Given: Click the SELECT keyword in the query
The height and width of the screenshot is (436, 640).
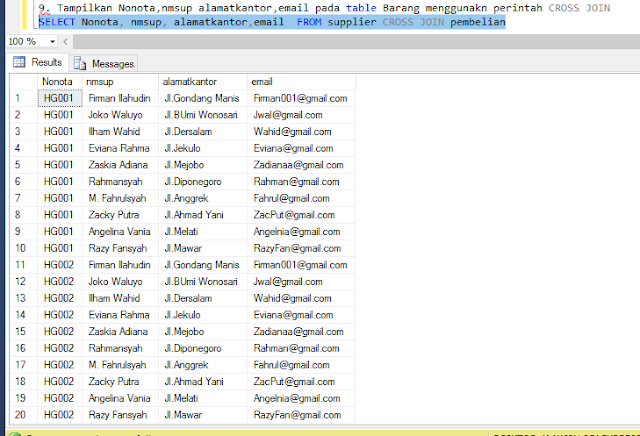Looking at the screenshot, I should click(57, 22).
